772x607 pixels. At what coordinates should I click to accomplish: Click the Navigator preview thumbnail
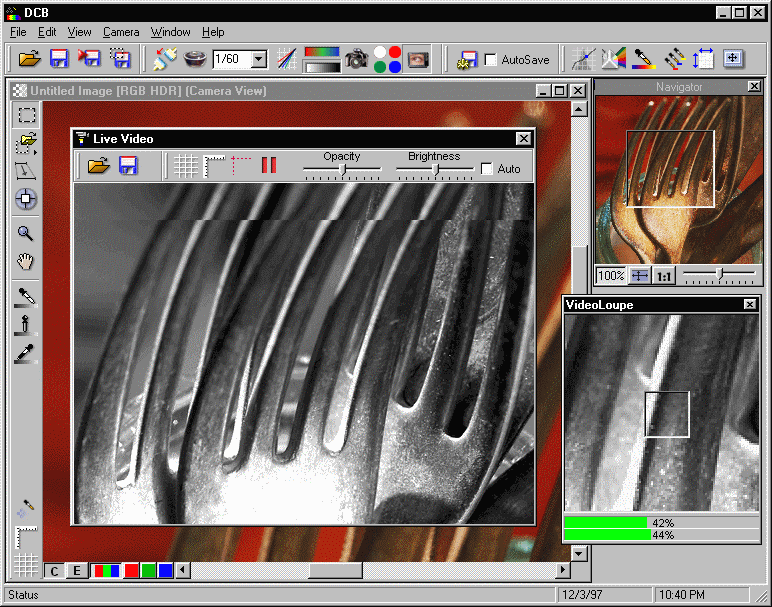679,180
